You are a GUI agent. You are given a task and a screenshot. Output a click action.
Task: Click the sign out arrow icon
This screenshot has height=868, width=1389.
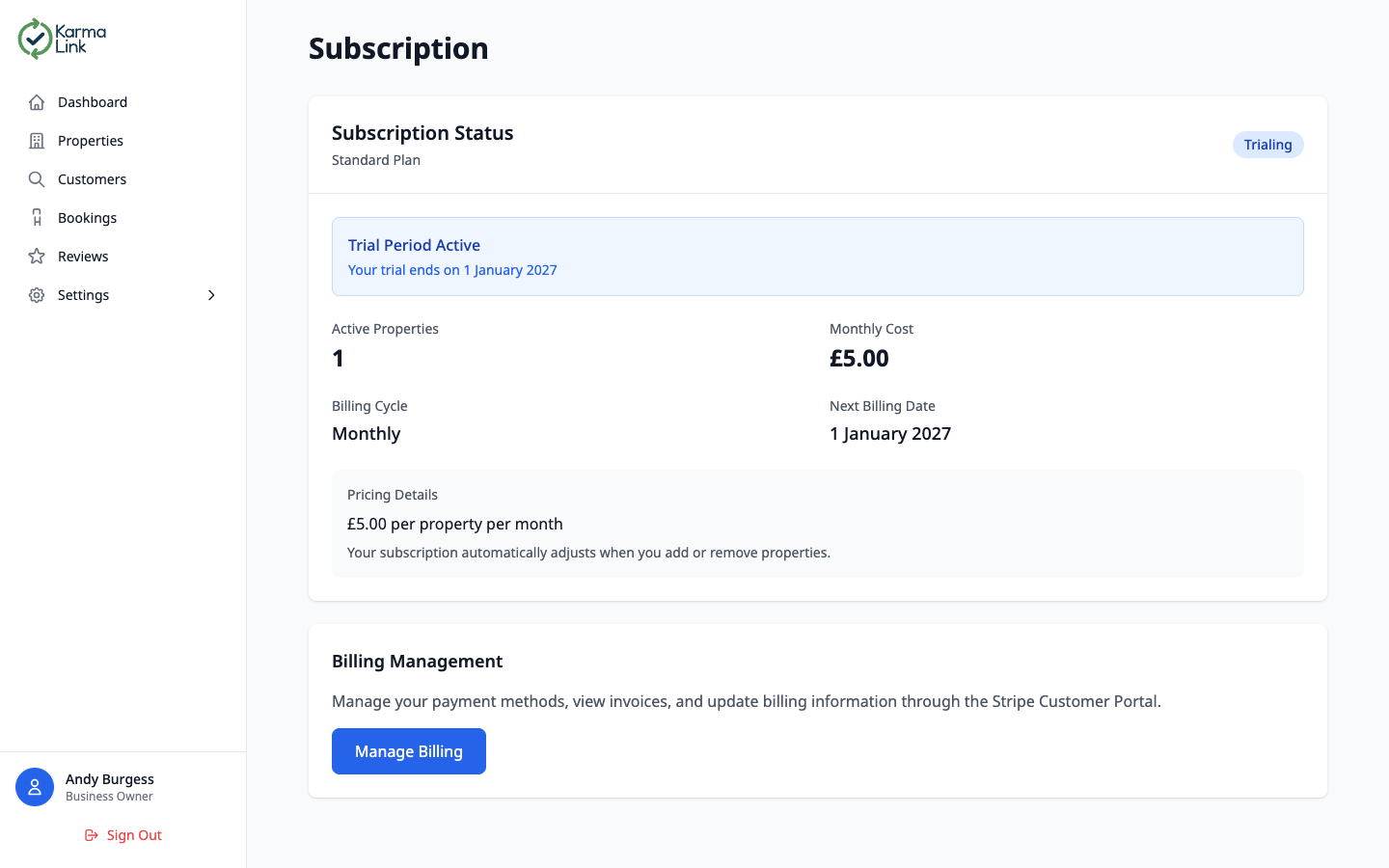click(91, 834)
